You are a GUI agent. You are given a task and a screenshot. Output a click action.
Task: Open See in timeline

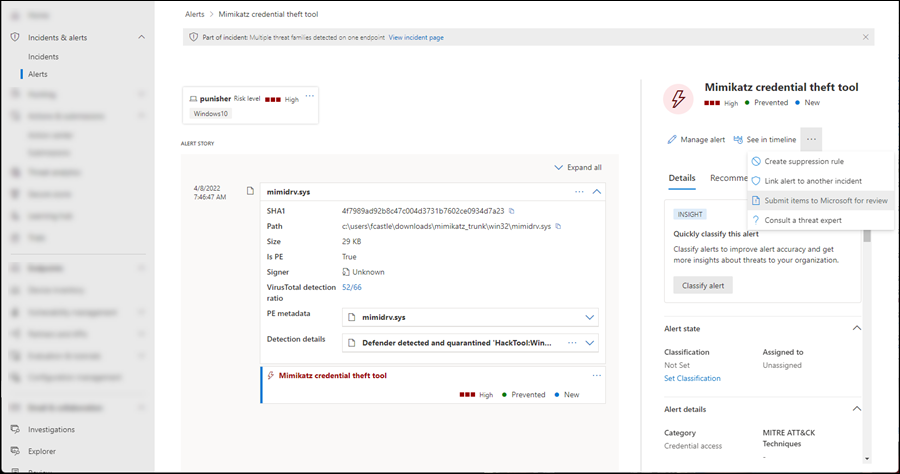765,140
